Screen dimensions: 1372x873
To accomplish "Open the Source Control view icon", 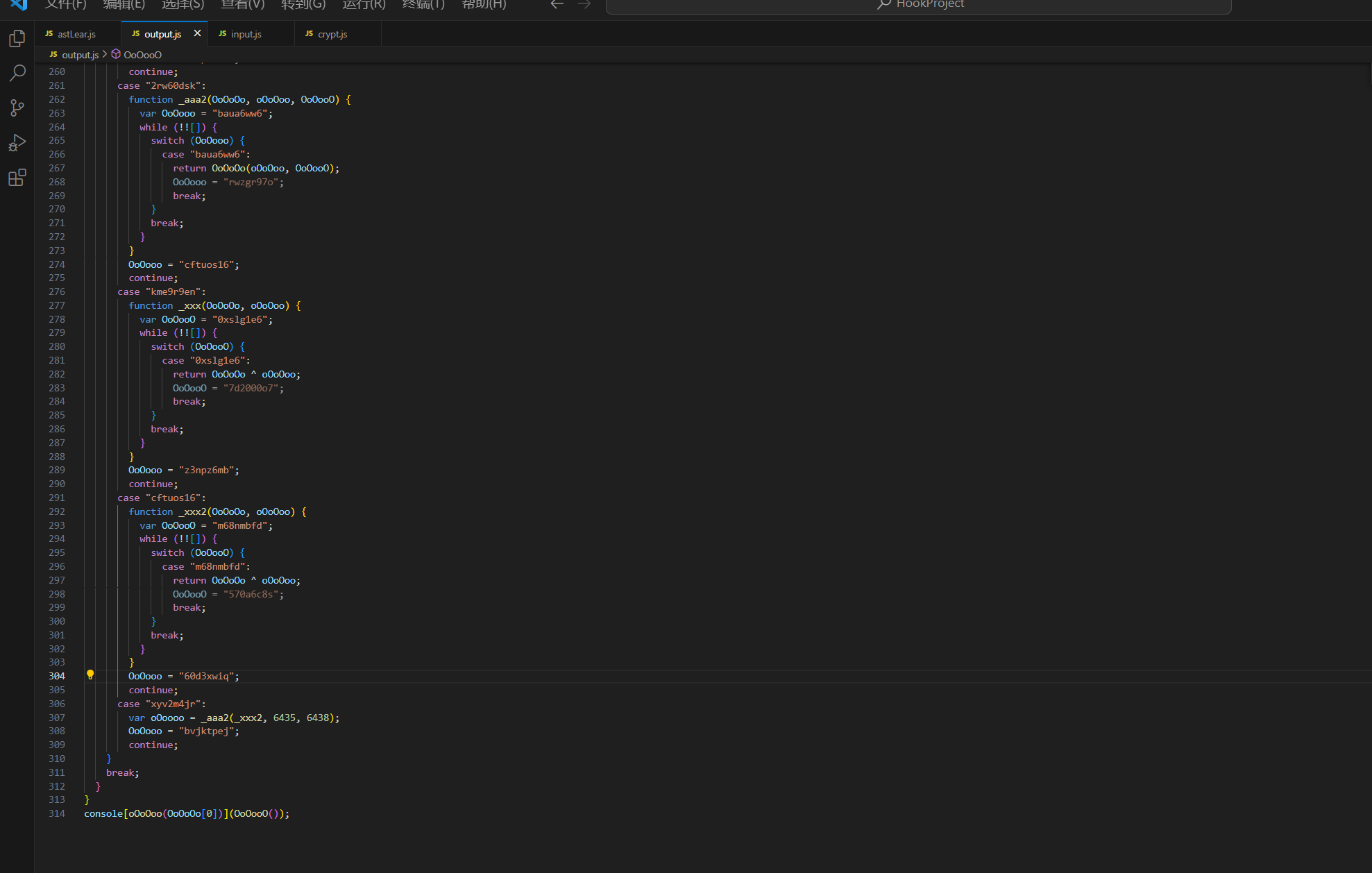I will point(17,108).
